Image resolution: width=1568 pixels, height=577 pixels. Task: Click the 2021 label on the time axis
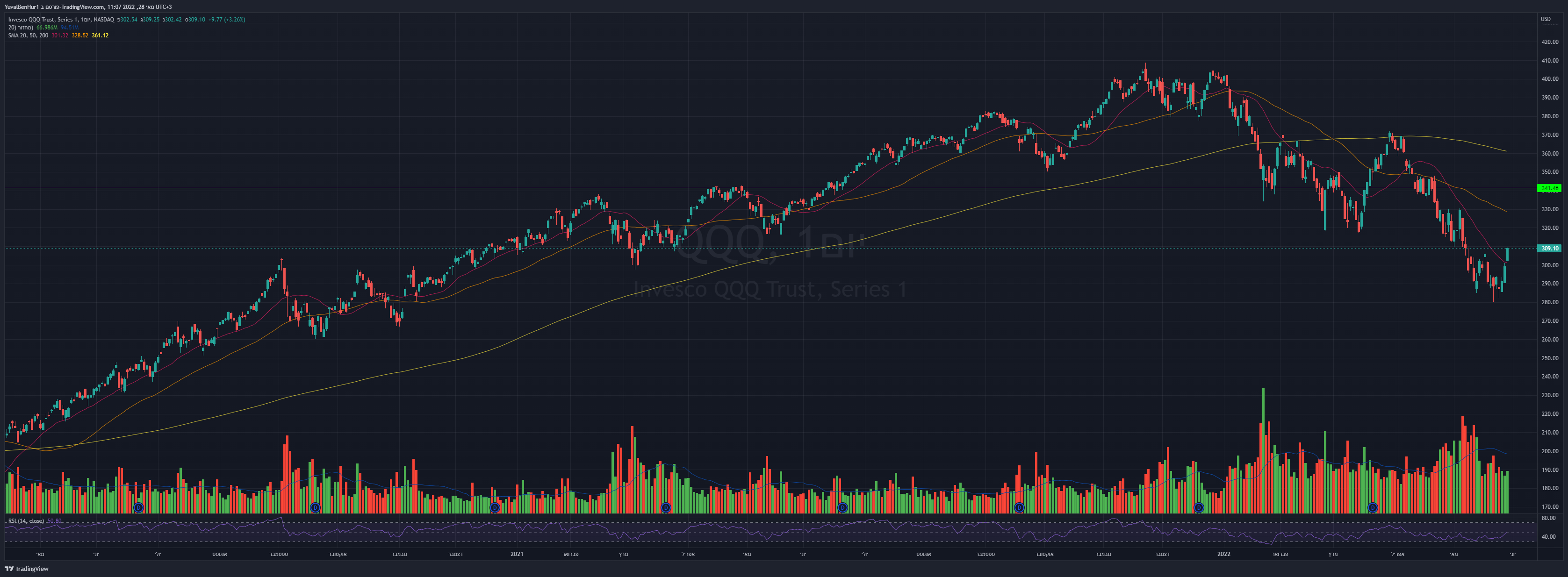[517, 554]
